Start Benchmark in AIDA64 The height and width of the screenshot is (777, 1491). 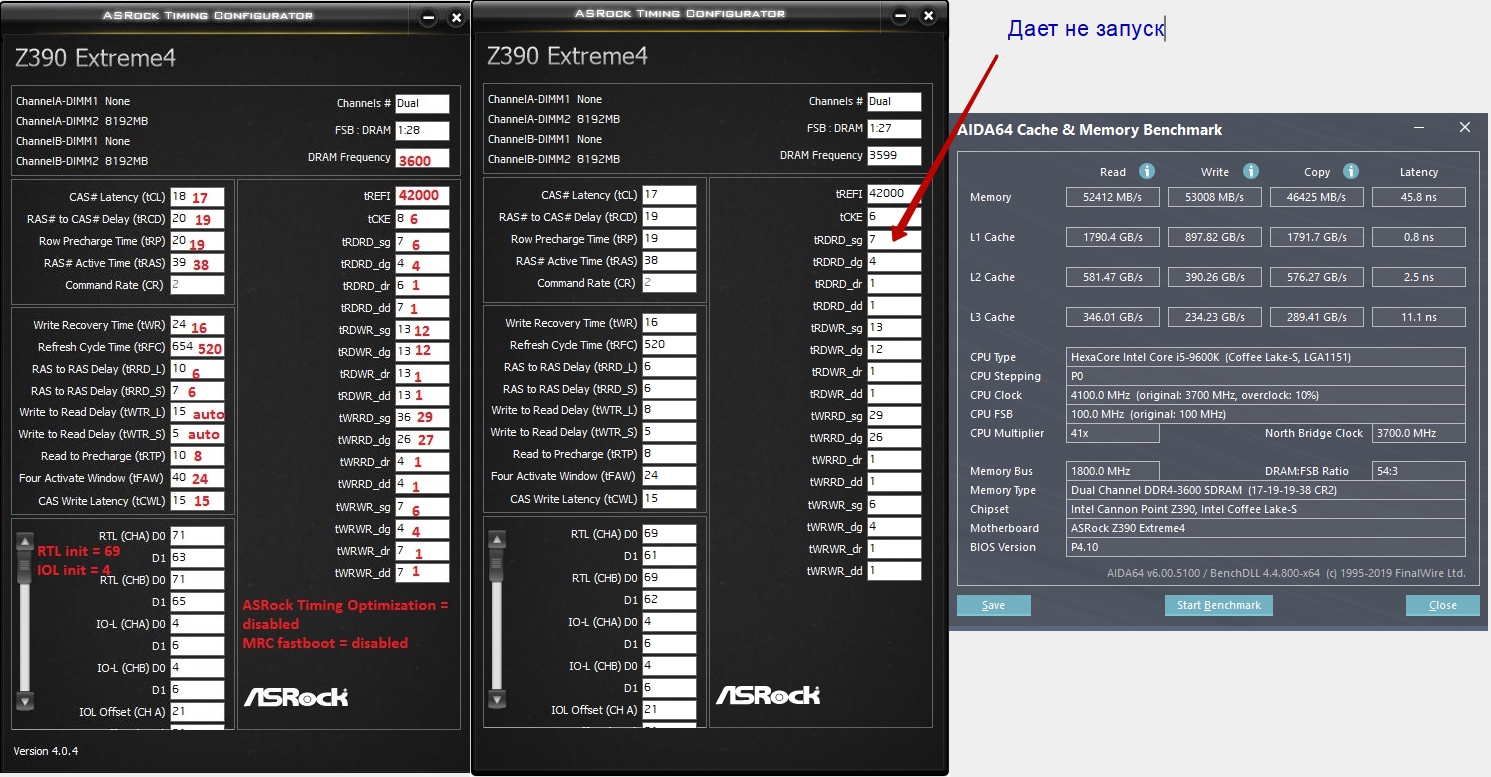[x=1219, y=605]
